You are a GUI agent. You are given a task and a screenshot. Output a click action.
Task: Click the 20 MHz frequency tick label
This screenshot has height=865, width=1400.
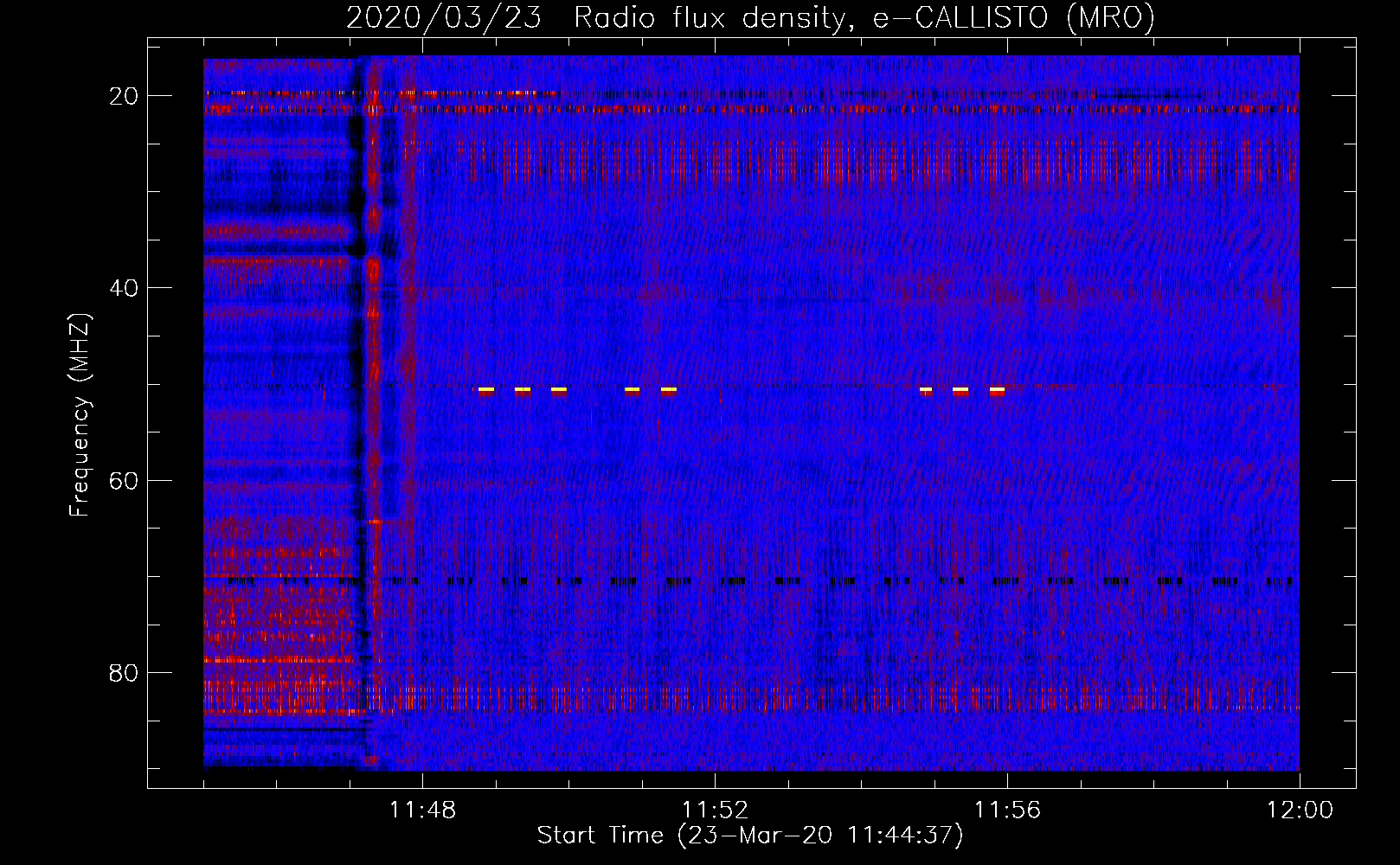[x=125, y=96]
